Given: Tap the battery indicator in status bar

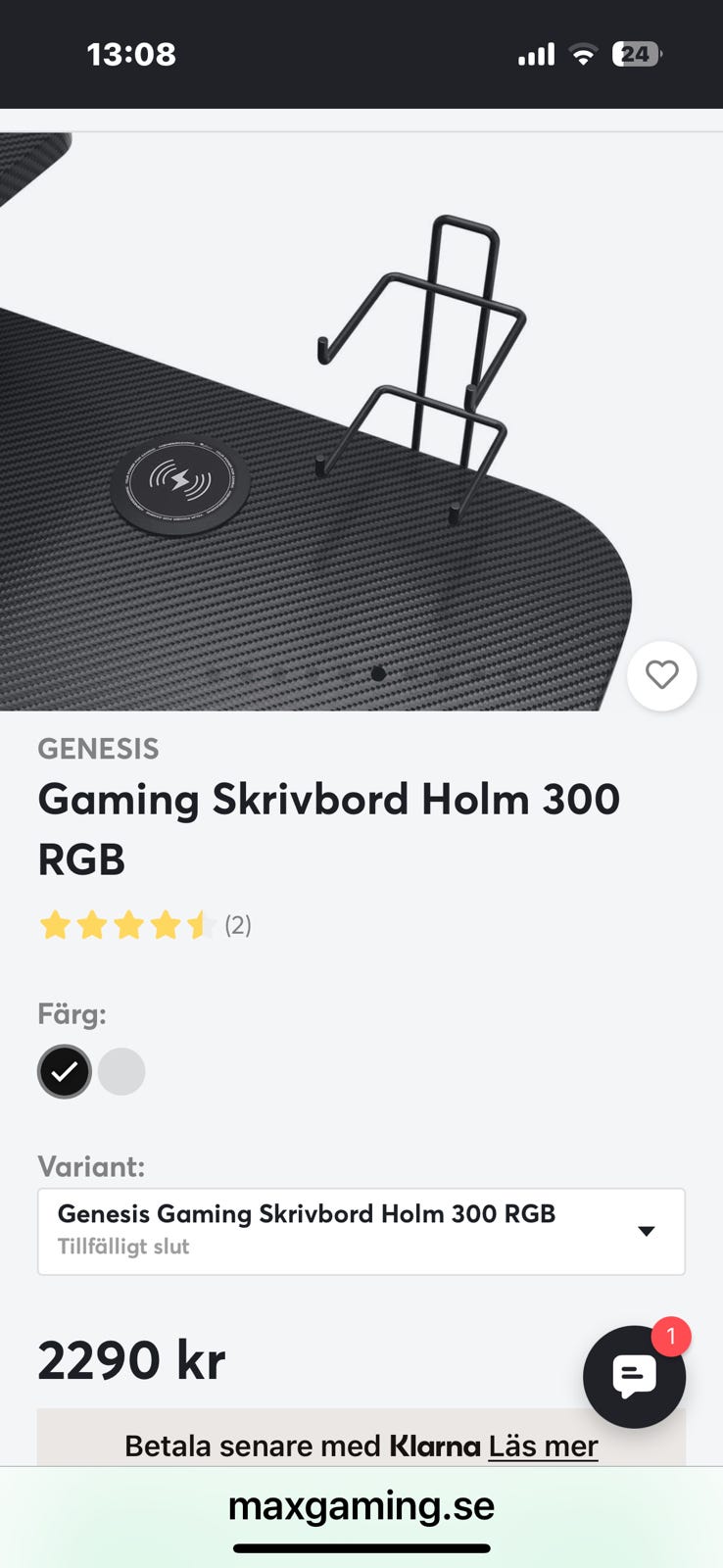Looking at the screenshot, I should pyautogui.click(x=637, y=54).
